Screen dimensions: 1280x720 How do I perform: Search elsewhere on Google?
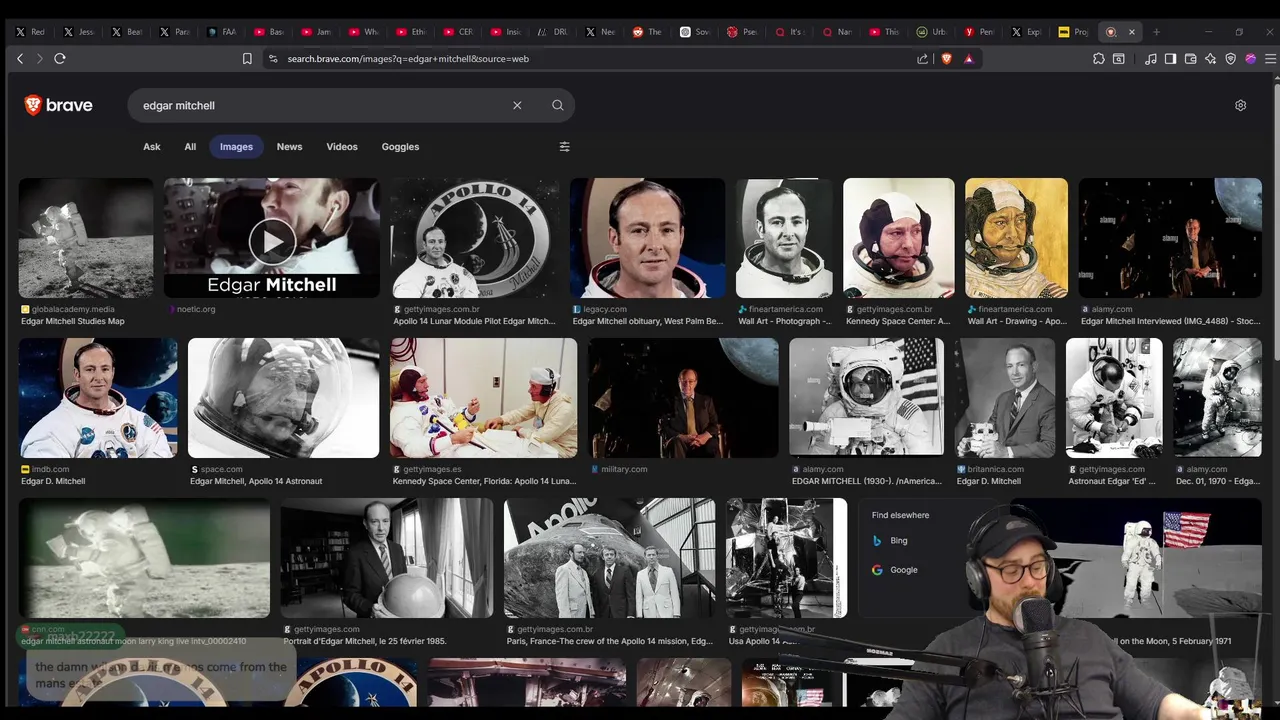coord(894,570)
